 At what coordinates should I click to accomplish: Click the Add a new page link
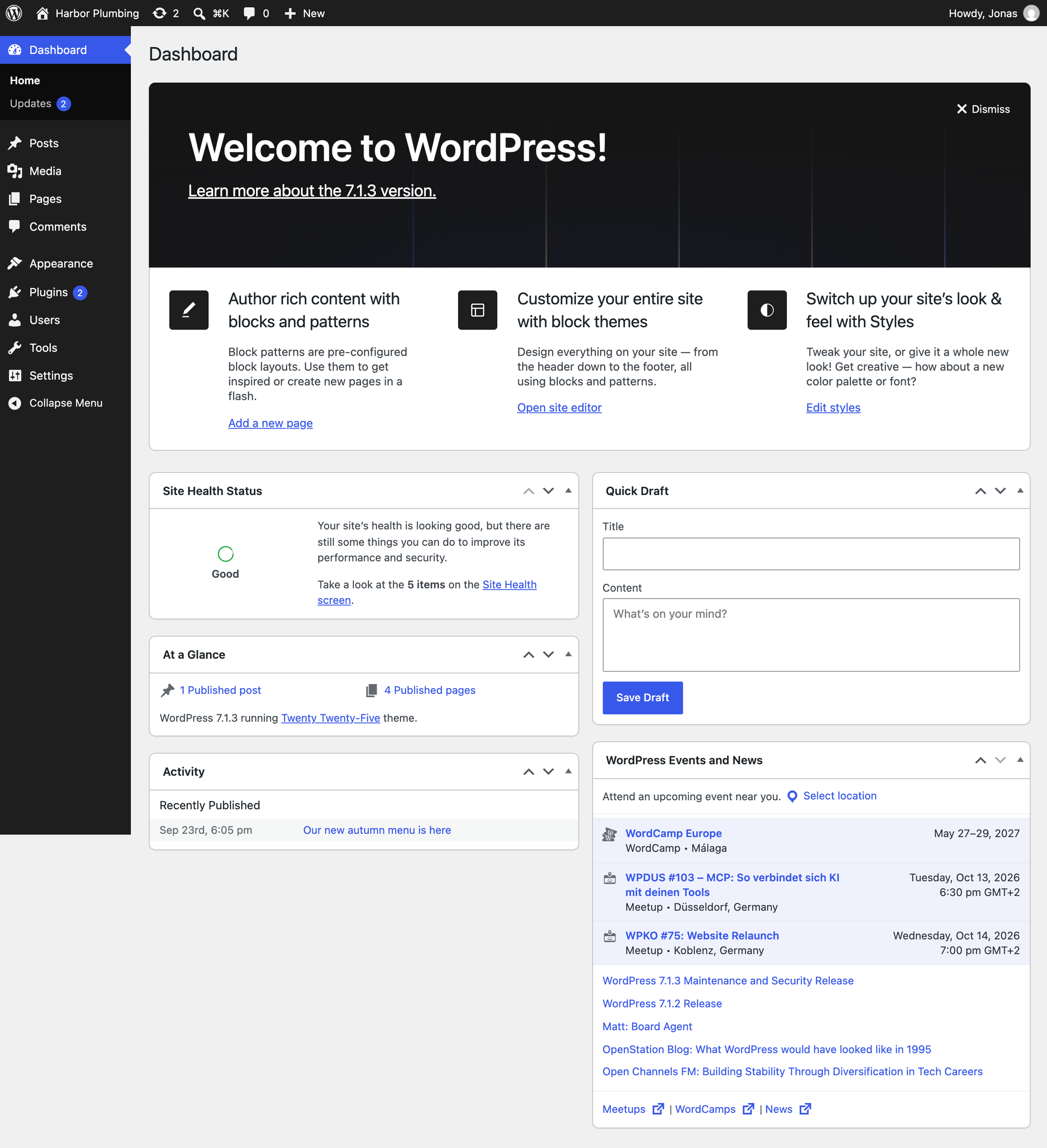click(x=271, y=423)
